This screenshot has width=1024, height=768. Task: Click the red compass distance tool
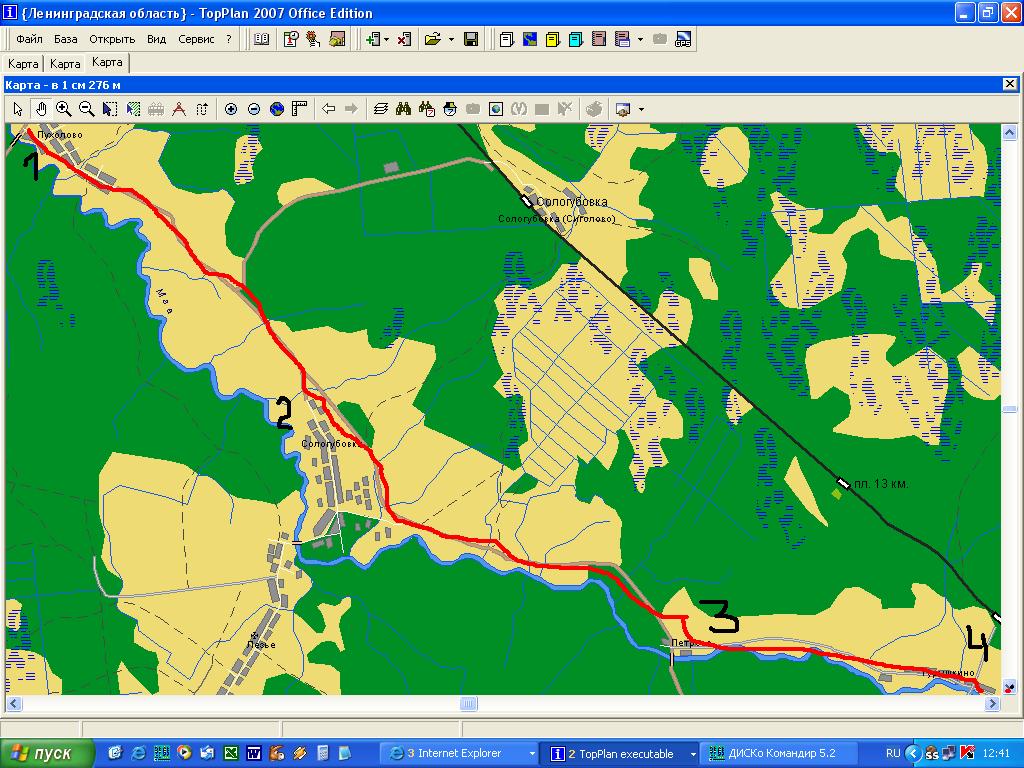coord(179,109)
